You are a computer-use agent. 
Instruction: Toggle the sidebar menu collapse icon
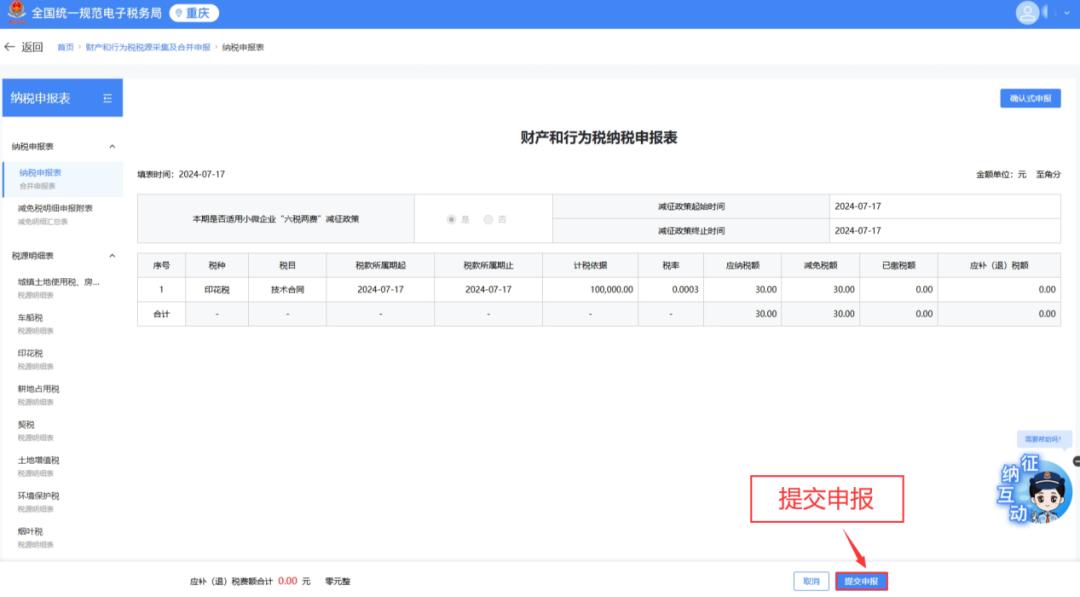[x=107, y=98]
